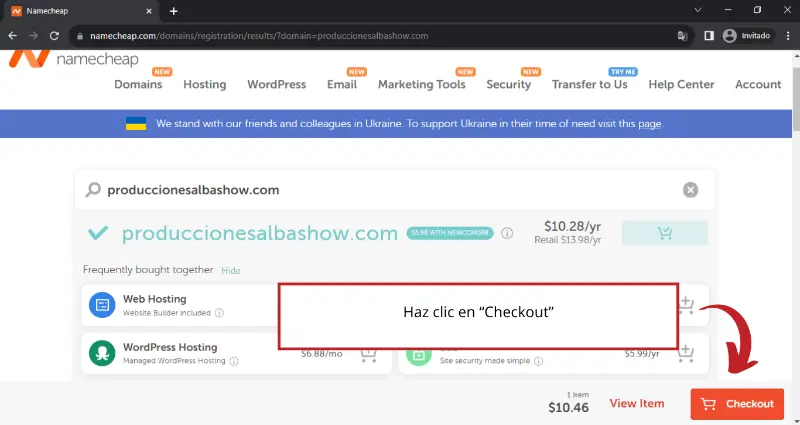Click the info icon beside Managed WordPress Hosting

[x=234, y=361]
